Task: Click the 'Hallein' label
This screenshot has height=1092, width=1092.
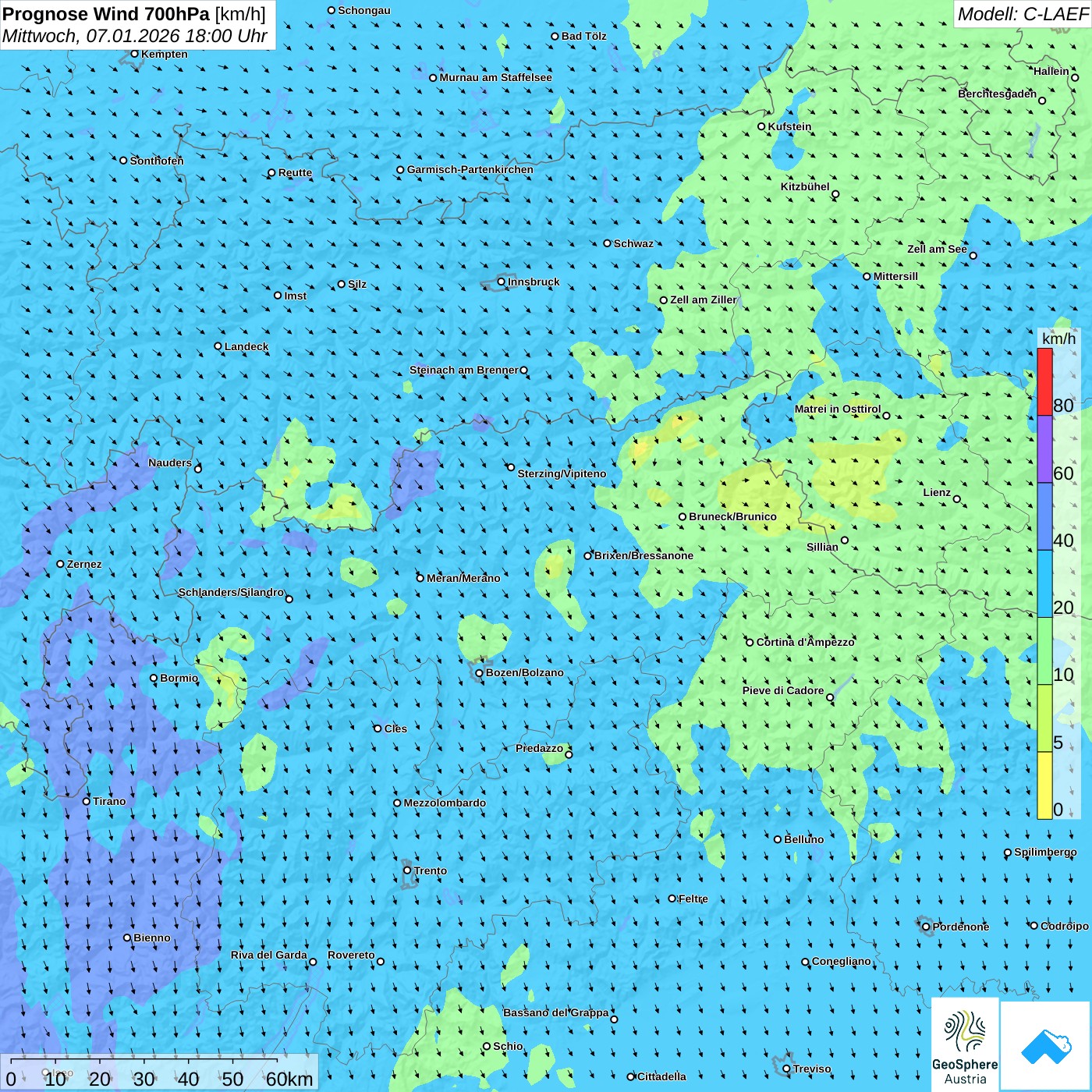Action: tap(1051, 71)
